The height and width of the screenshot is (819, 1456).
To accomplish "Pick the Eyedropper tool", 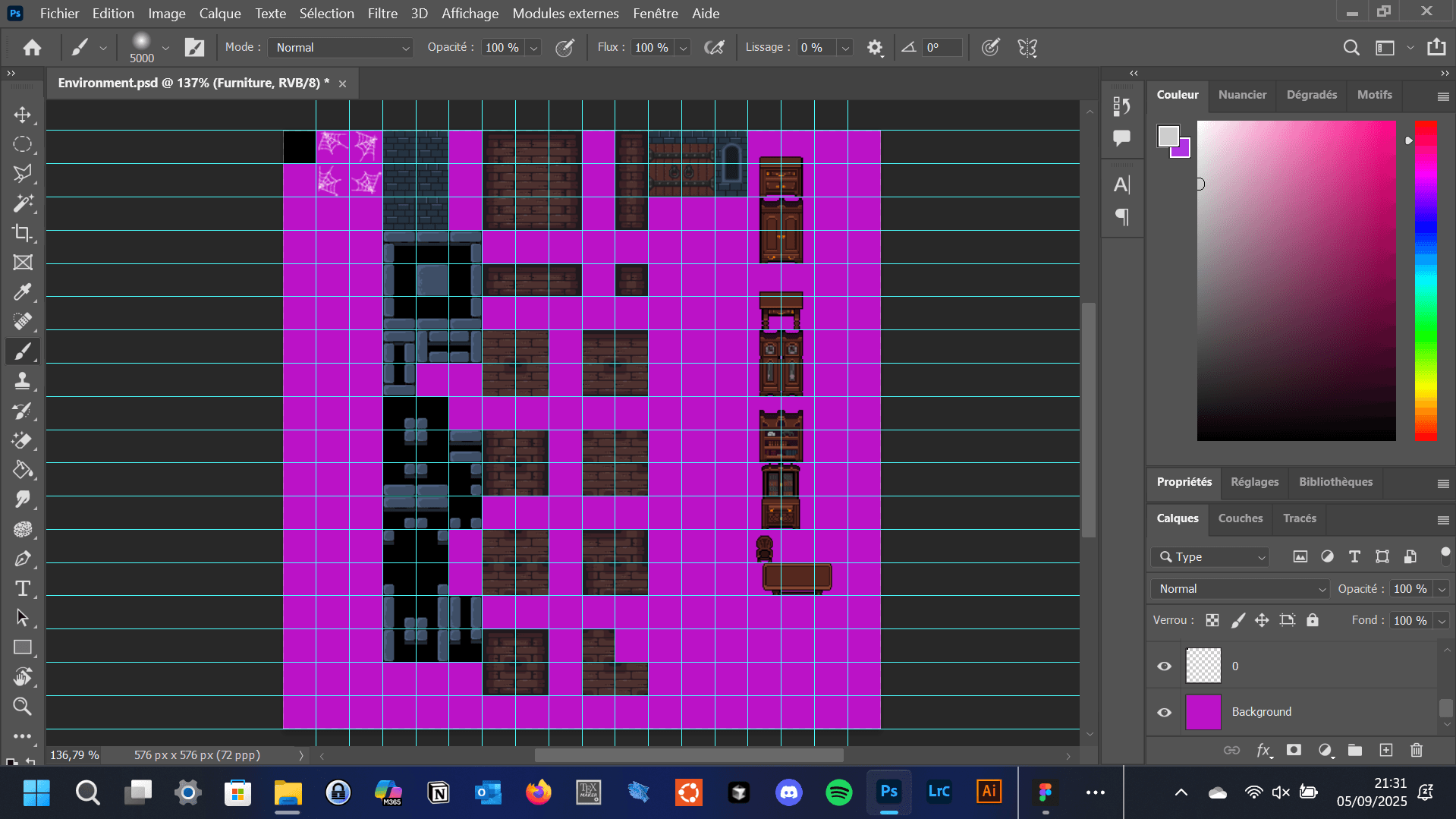I will (x=23, y=292).
